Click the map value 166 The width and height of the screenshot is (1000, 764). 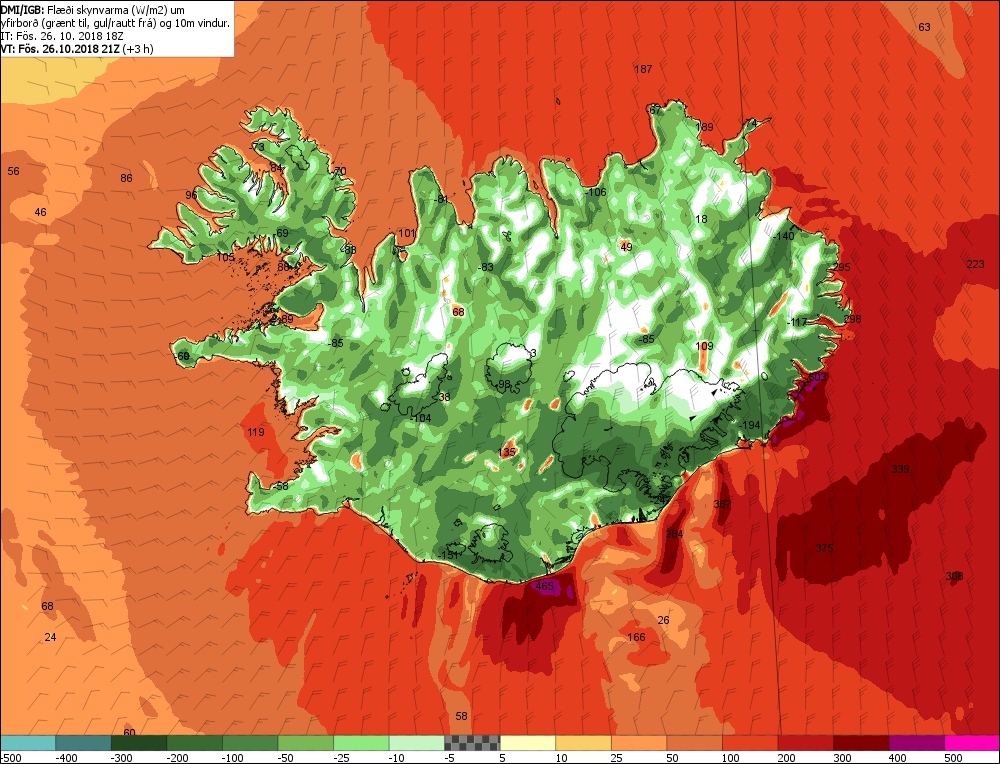coord(636,636)
